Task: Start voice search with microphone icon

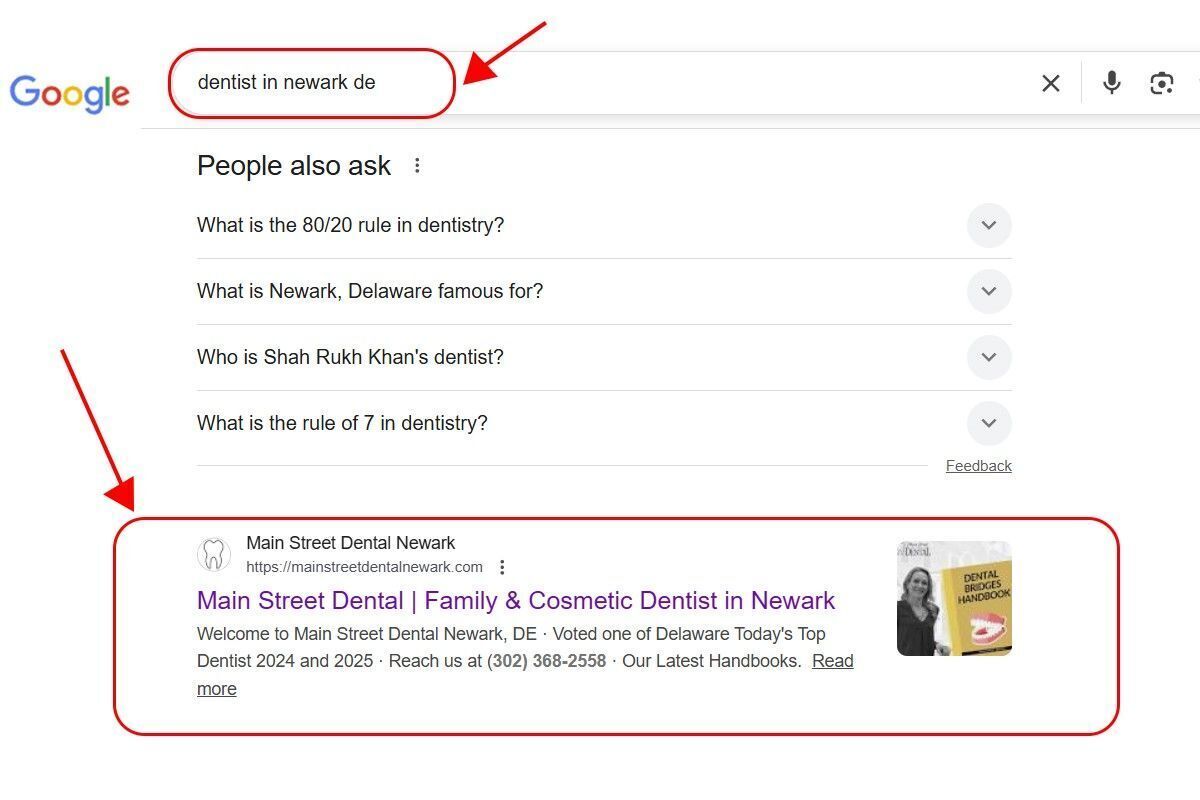Action: pyautogui.click(x=1112, y=83)
